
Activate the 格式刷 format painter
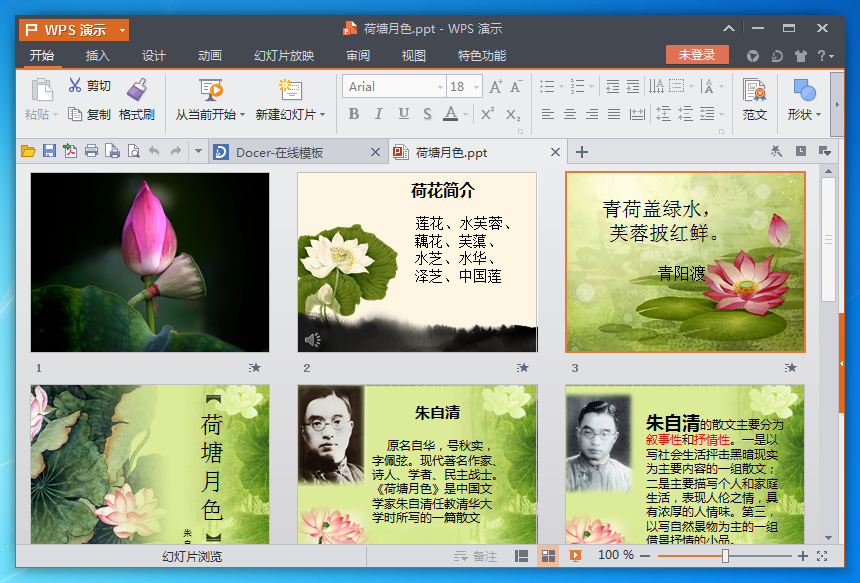pyautogui.click(x=137, y=99)
